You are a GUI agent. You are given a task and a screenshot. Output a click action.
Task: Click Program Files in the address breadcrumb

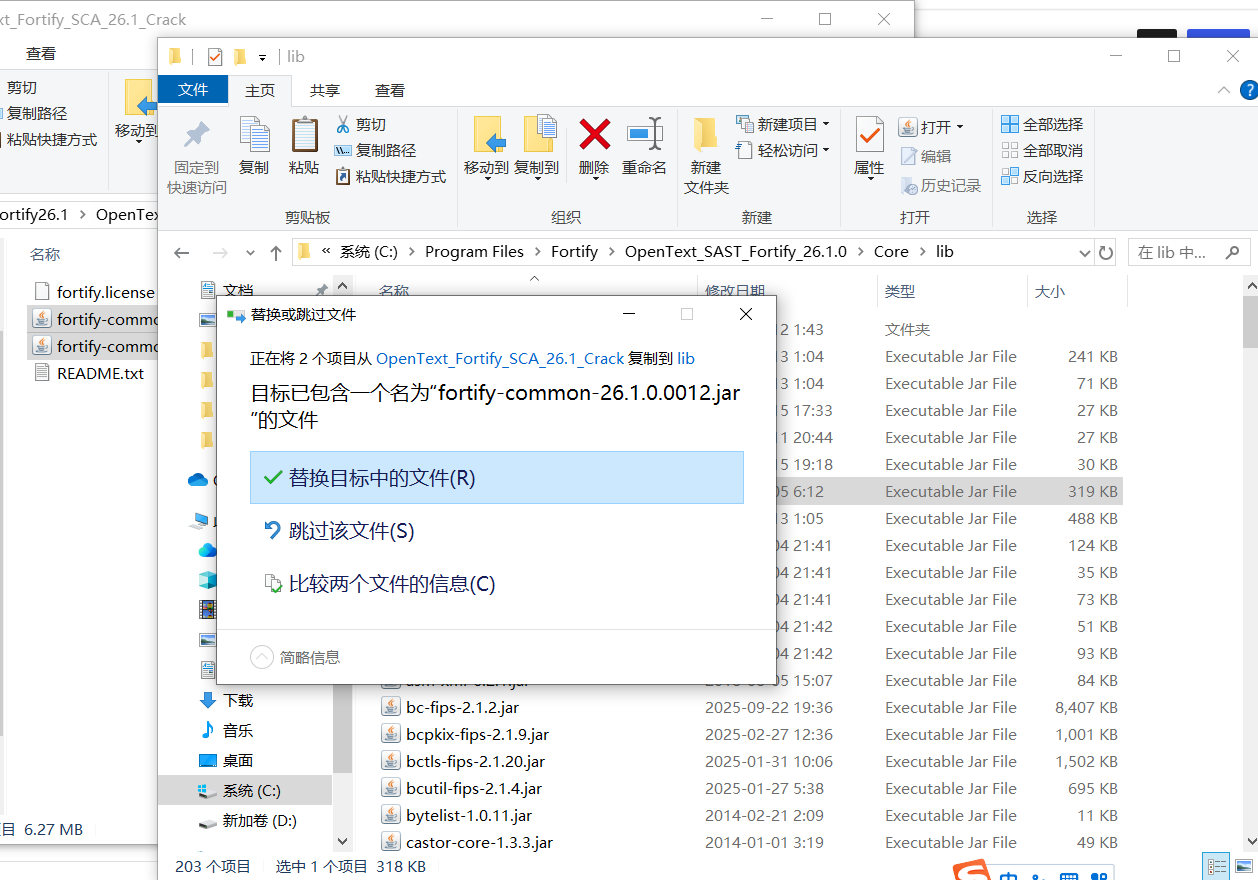coord(474,252)
